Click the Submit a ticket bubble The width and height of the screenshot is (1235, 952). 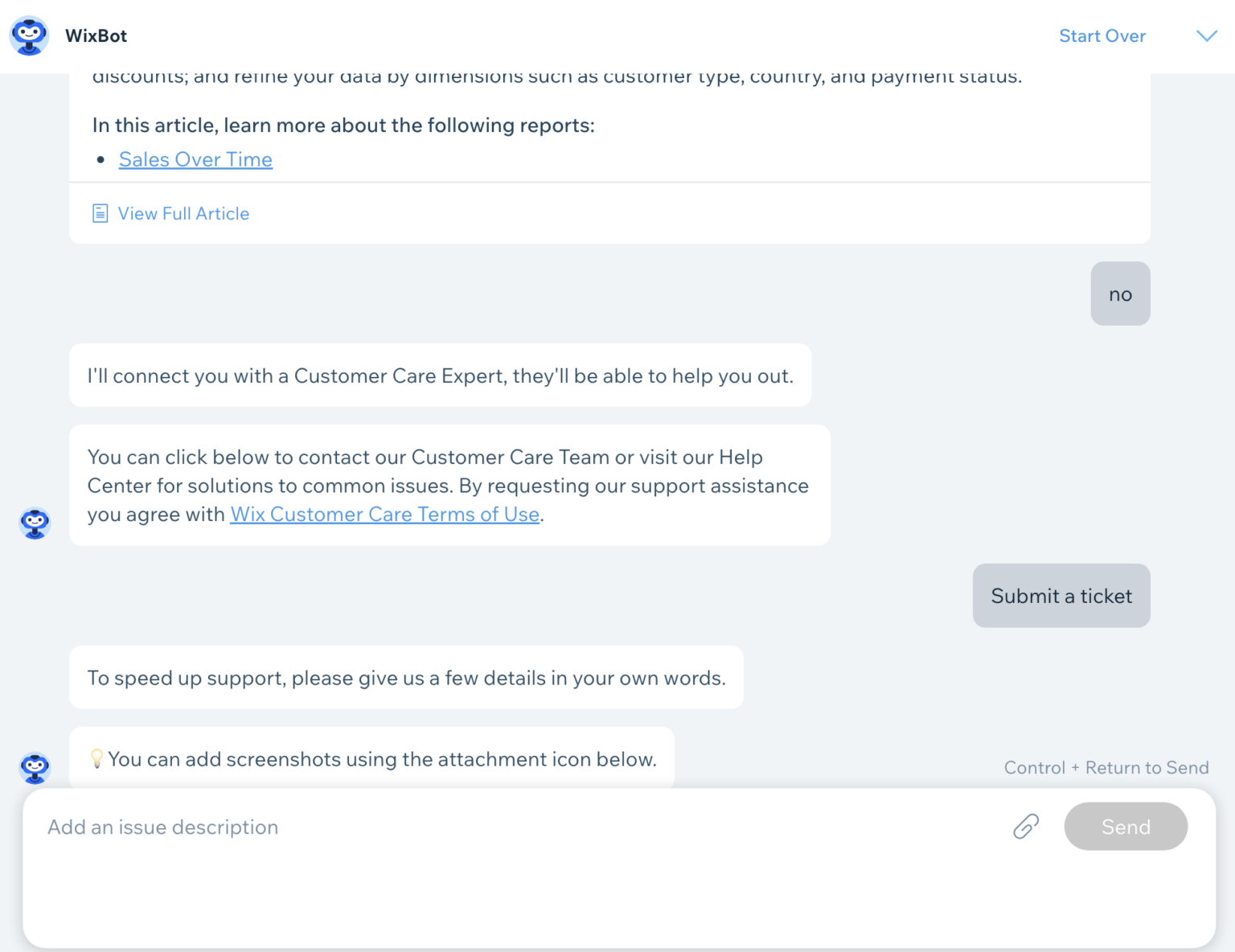pos(1061,596)
